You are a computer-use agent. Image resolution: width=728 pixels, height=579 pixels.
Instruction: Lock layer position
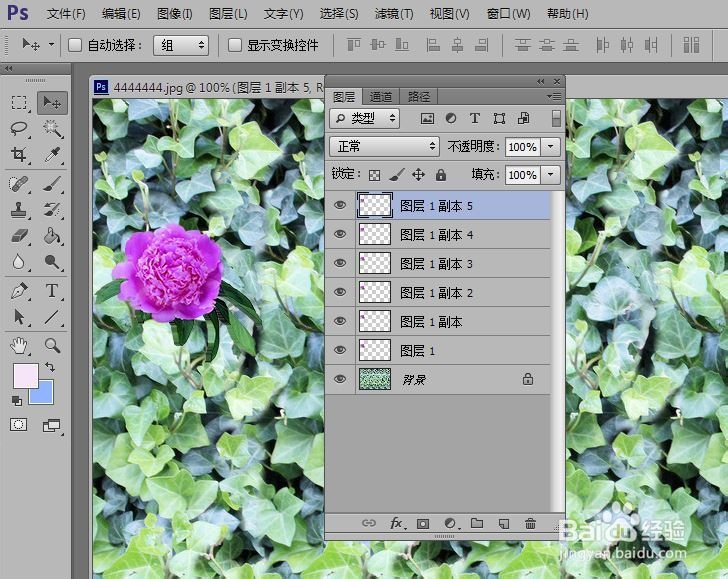[418, 175]
